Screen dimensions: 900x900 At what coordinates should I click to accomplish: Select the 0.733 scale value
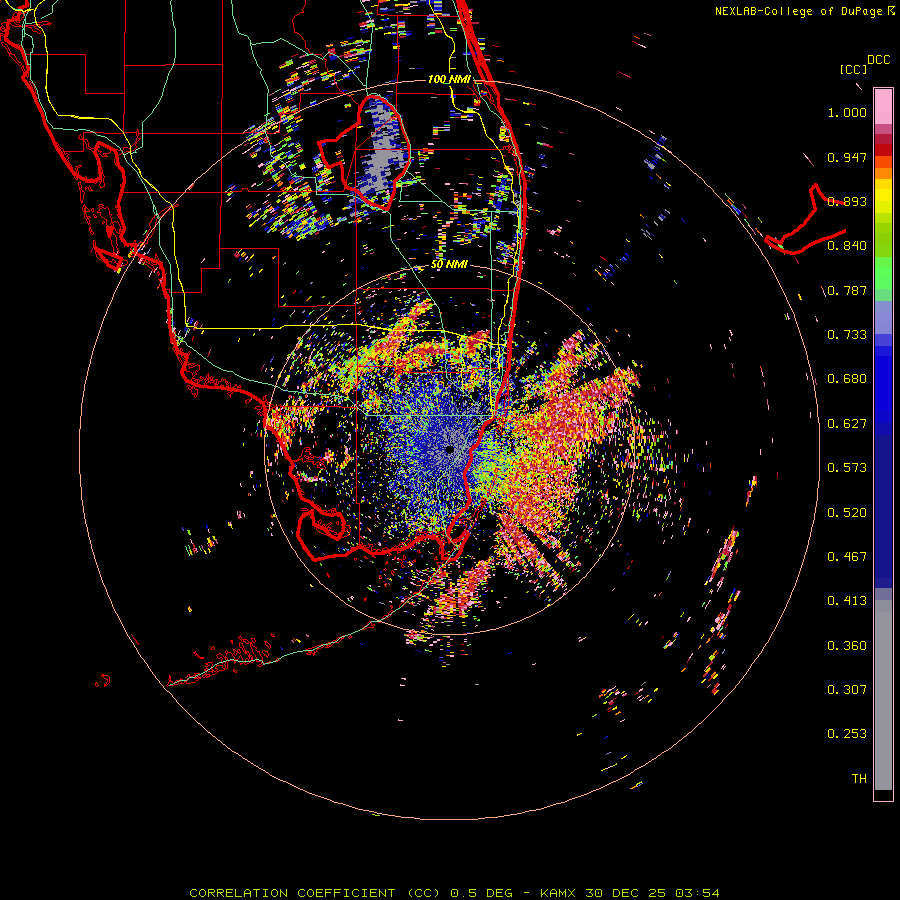[847, 335]
